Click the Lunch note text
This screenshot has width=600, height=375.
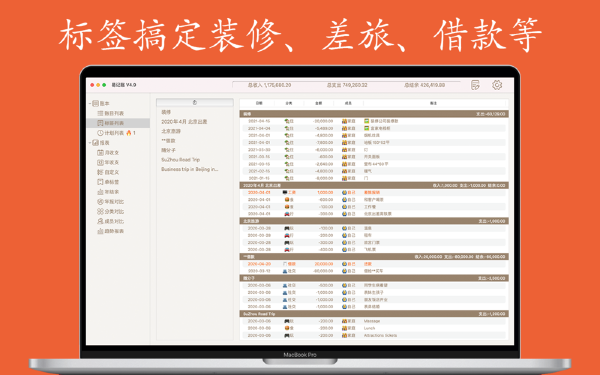[x=369, y=328]
